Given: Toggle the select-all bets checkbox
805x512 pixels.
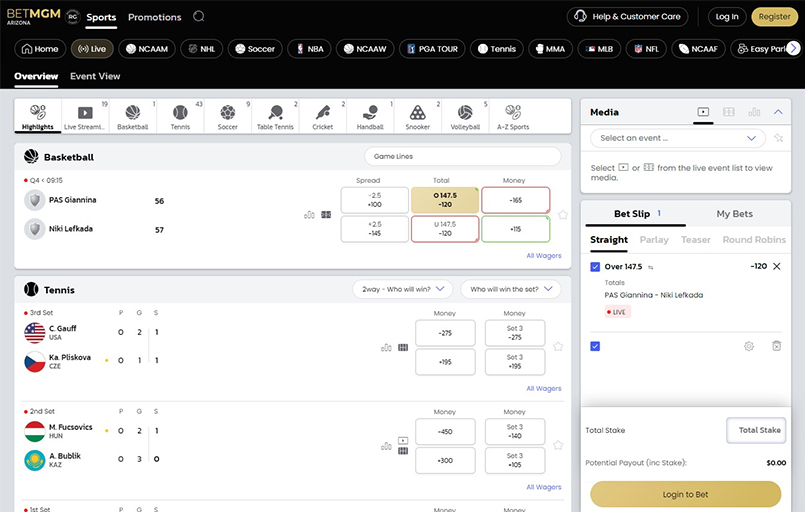Looking at the screenshot, I should coord(595,346).
